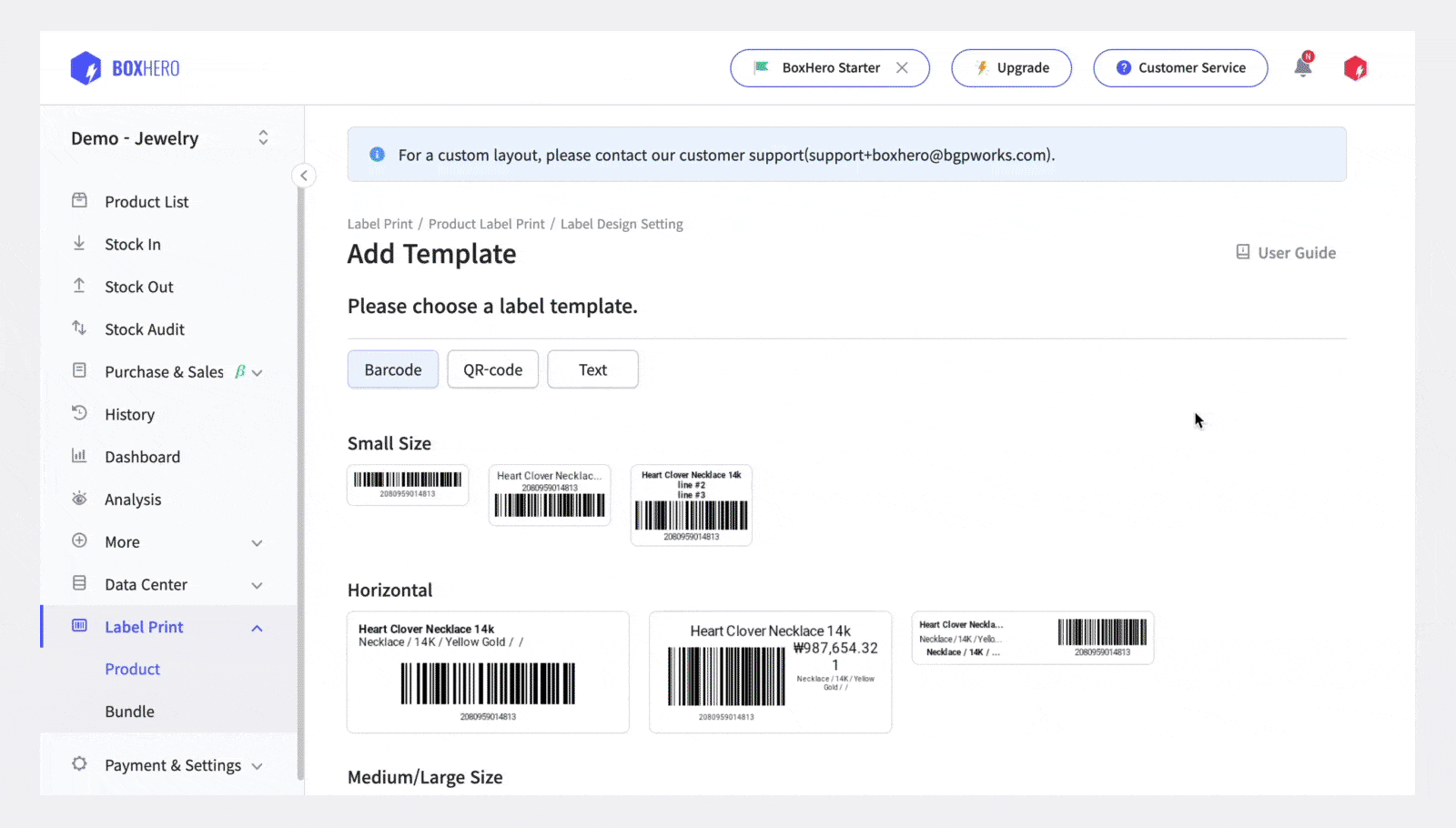
Task: Select Product List in the sidebar
Action: pyautogui.click(x=147, y=201)
